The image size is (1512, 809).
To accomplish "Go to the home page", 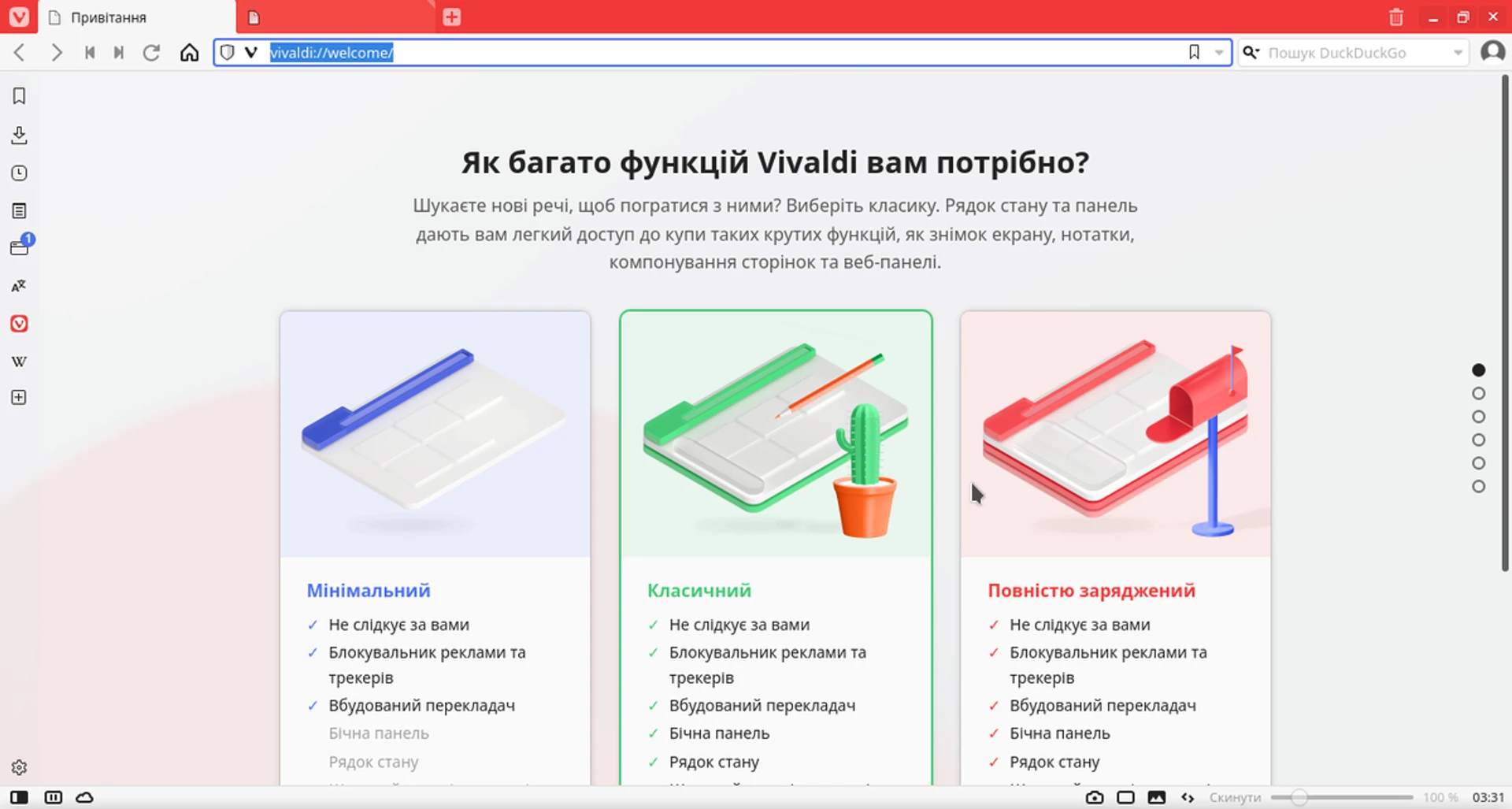I will click(189, 53).
